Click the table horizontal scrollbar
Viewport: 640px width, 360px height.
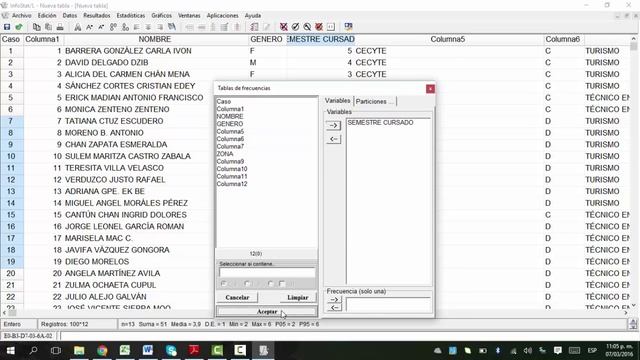(314, 313)
